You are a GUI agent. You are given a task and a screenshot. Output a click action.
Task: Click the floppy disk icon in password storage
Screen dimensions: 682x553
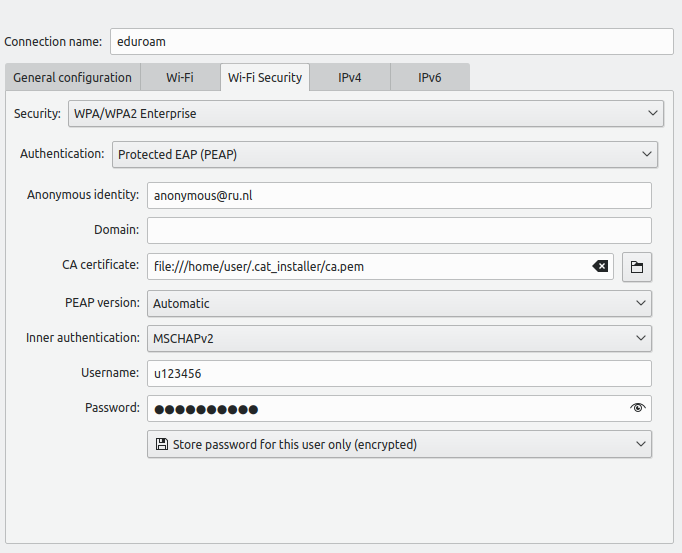click(162, 444)
